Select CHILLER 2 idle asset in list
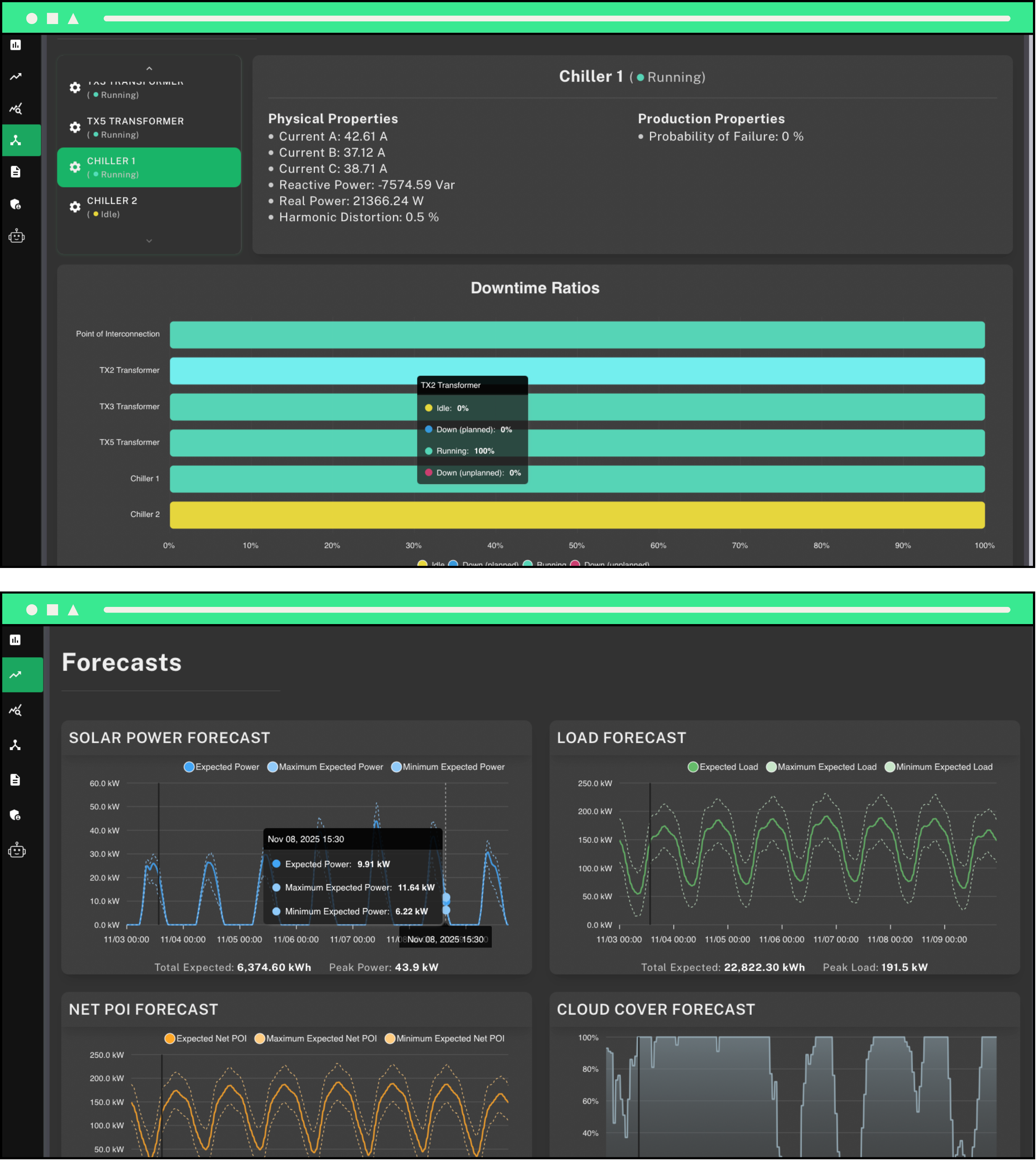The height and width of the screenshot is (1160, 1036). [149, 207]
